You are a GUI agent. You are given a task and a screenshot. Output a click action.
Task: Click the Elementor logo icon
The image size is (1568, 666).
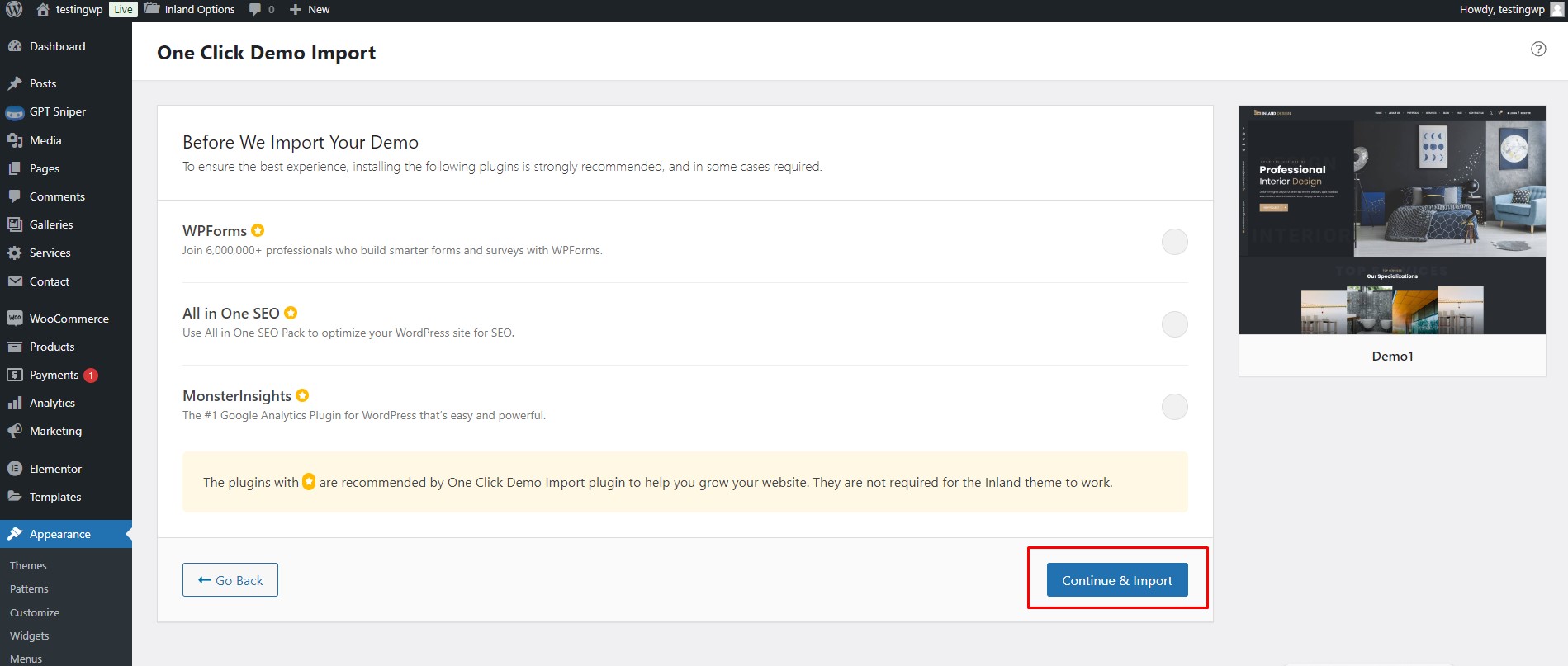(x=15, y=469)
